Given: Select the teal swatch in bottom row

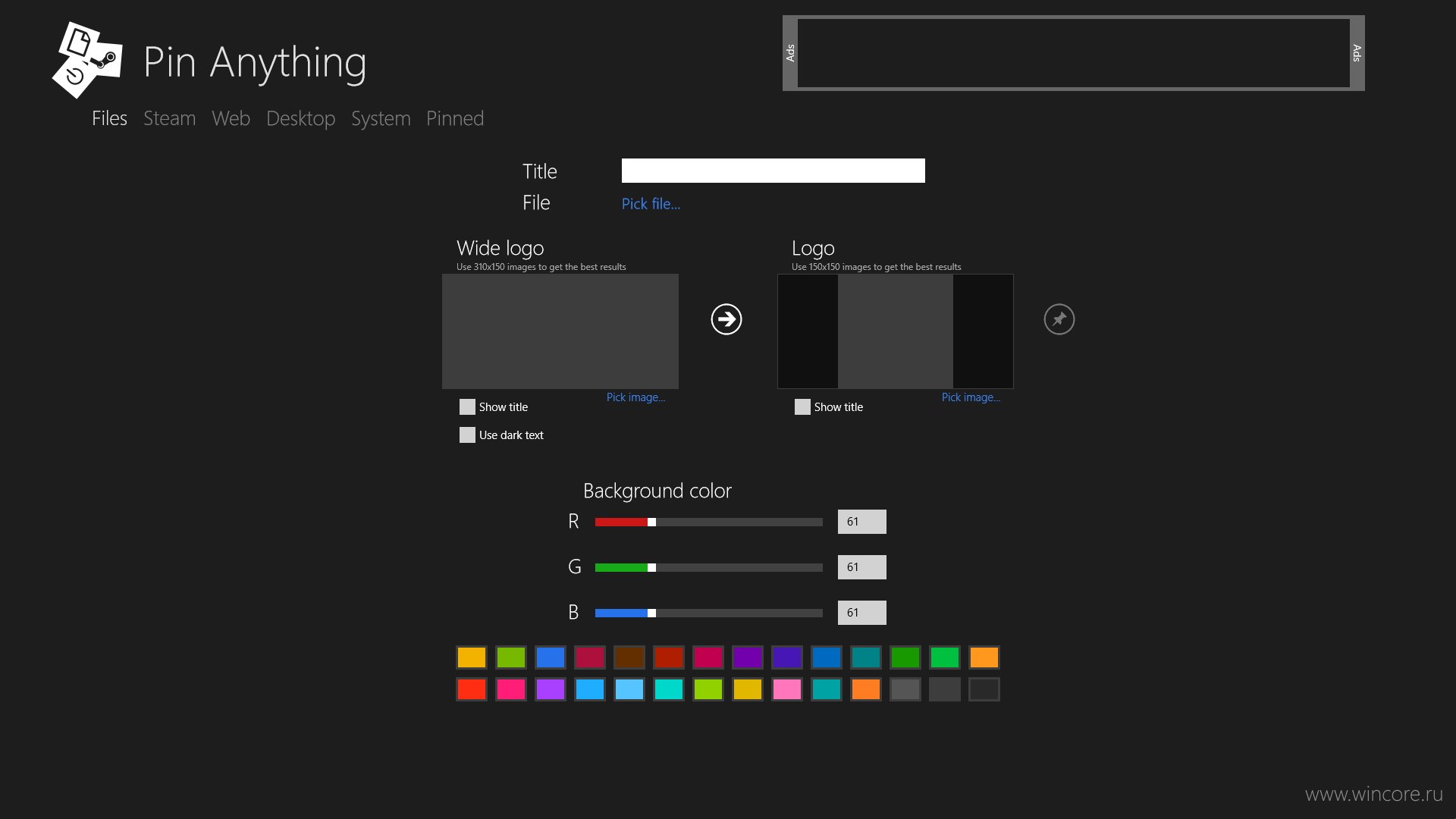Looking at the screenshot, I should pyautogui.click(x=827, y=689).
